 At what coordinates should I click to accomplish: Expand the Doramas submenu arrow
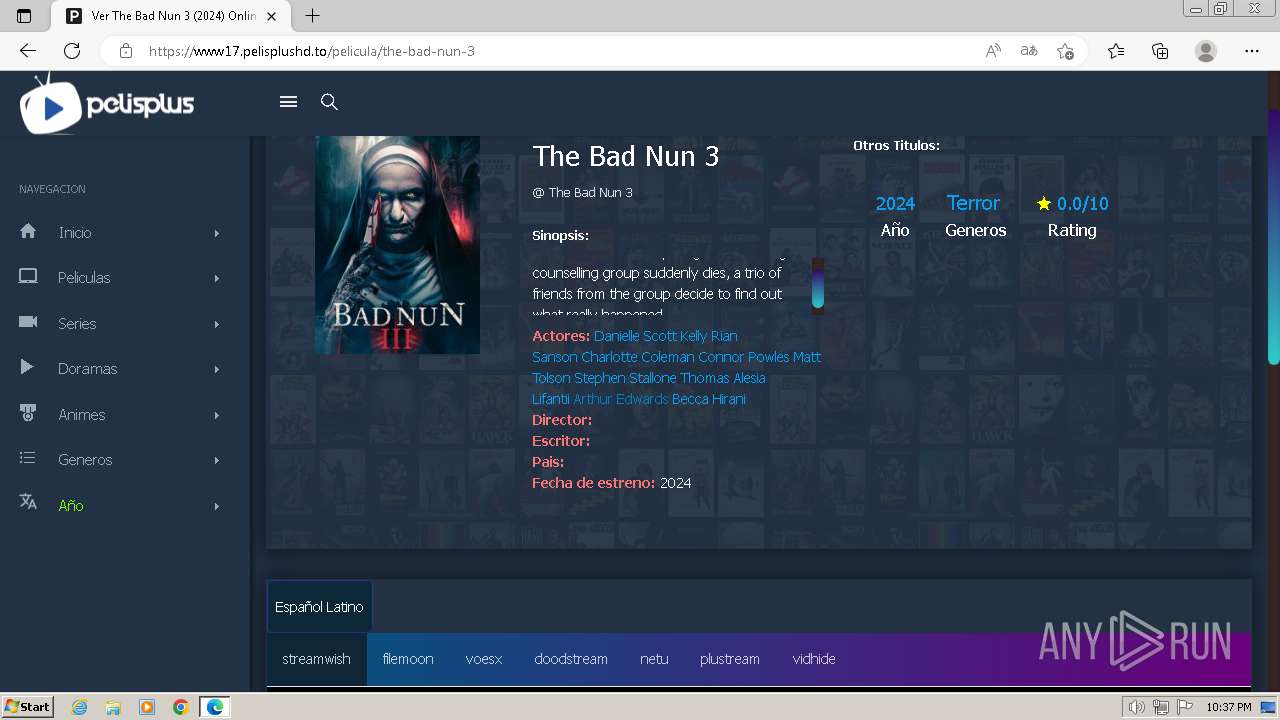pyautogui.click(x=217, y=369)
